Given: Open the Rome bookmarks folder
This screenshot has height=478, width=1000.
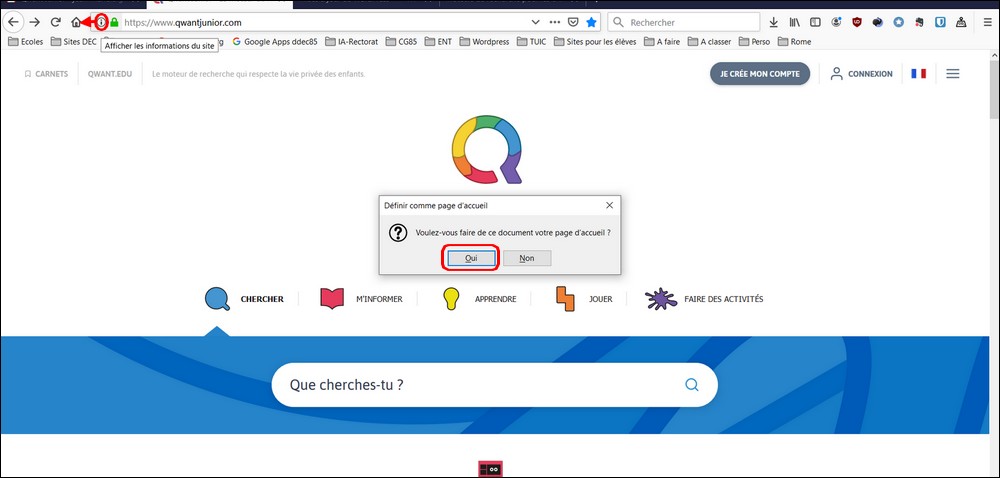Looking at the screenshot, I should pyautogui.click(x=795, y=41).
